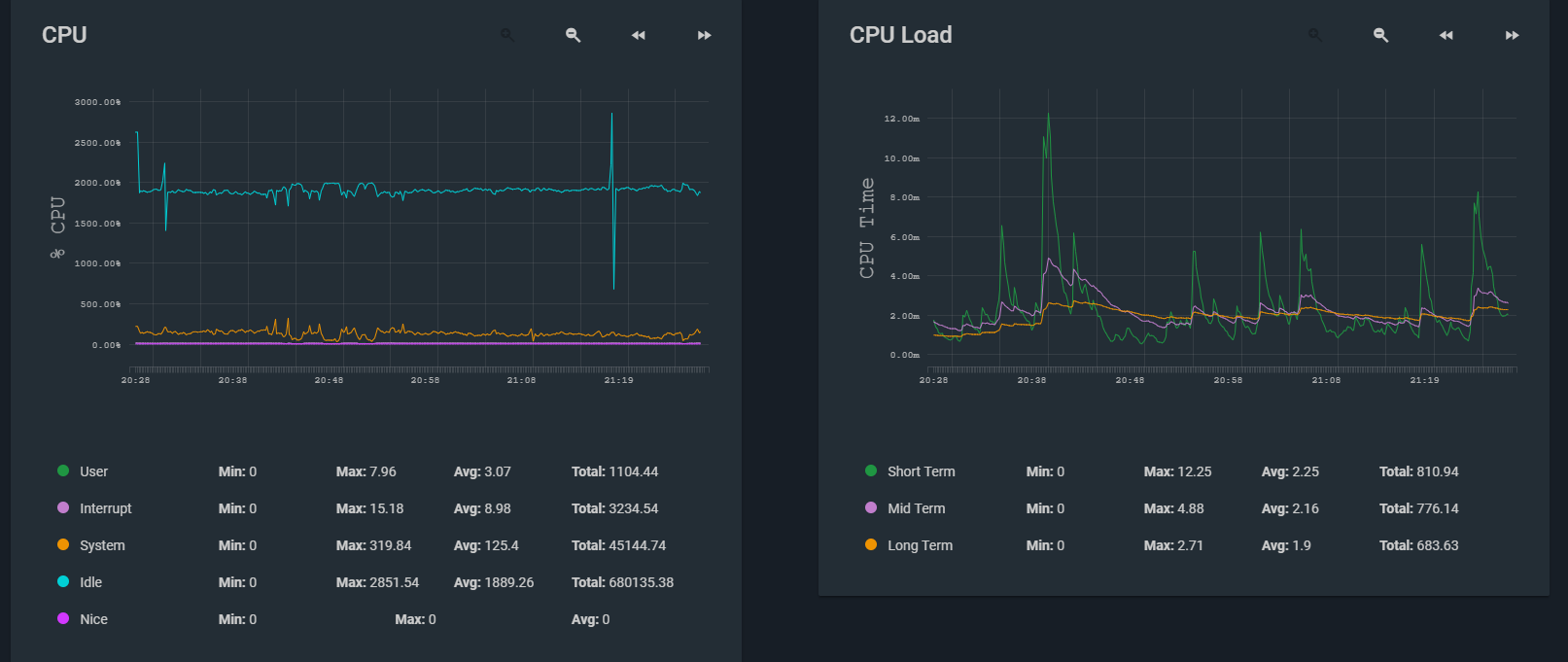This screenshot has width=1568, height=662.
Task: Toggle the Short Term series legend dot
Action: (871, 471)
